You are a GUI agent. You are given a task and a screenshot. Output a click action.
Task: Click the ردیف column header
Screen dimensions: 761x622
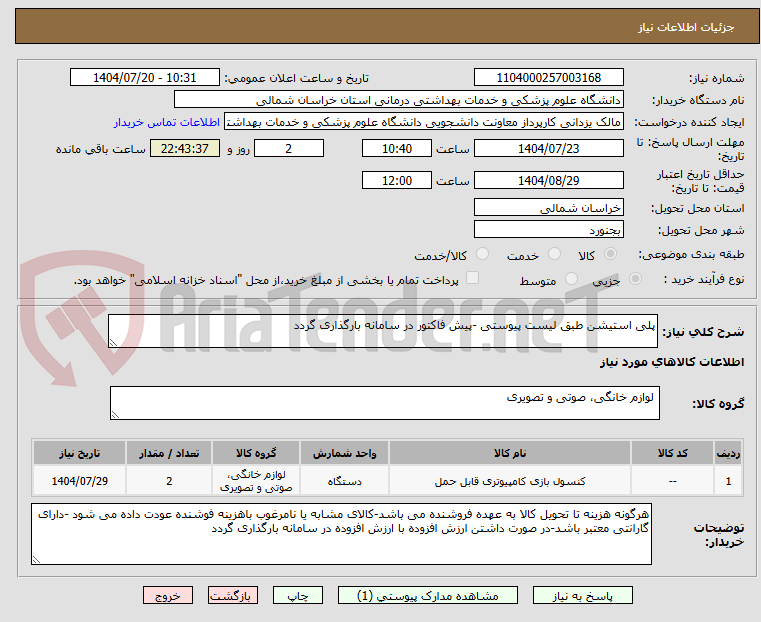click(x=728, y=453)
